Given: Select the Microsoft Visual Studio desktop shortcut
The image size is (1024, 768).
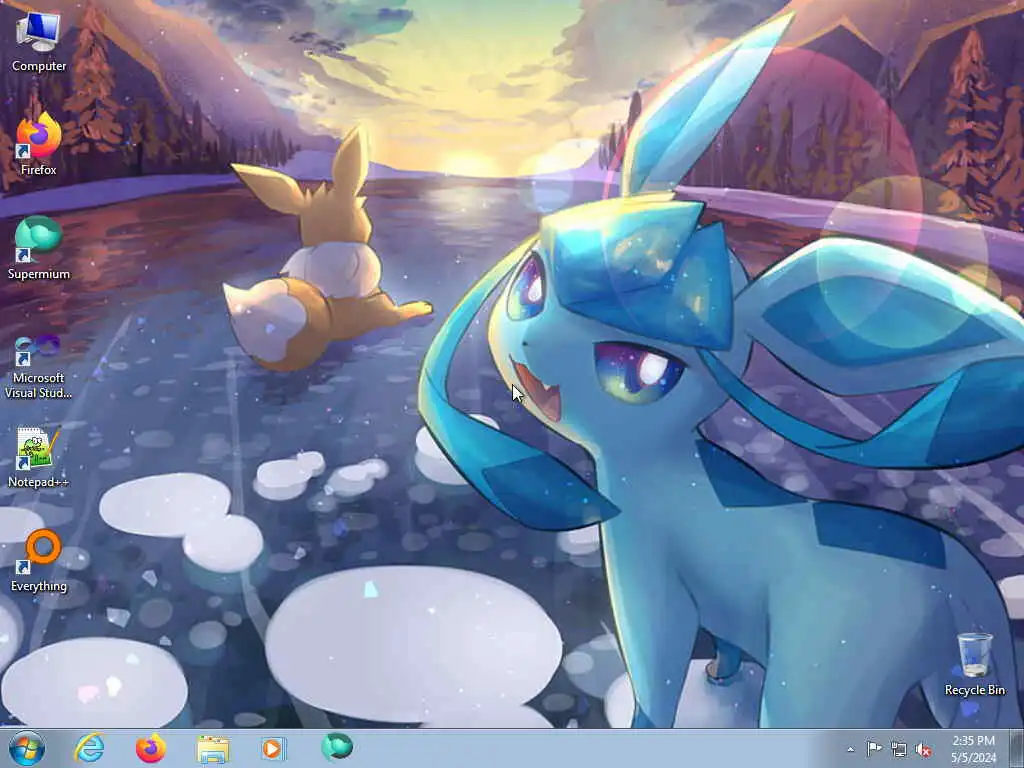Looking at the screenshot, I should [x=39, y=366].
